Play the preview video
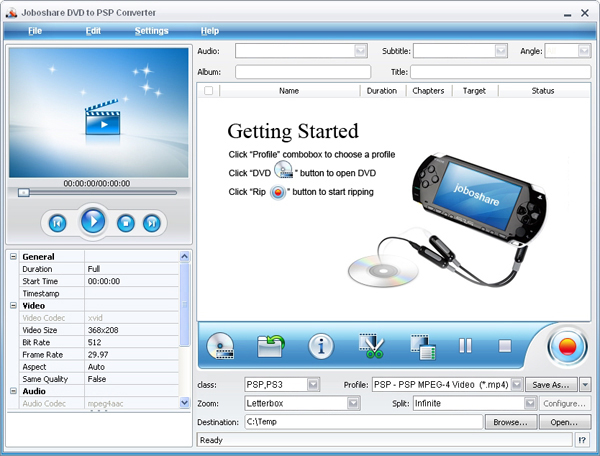600x456 pixels. 93,221
